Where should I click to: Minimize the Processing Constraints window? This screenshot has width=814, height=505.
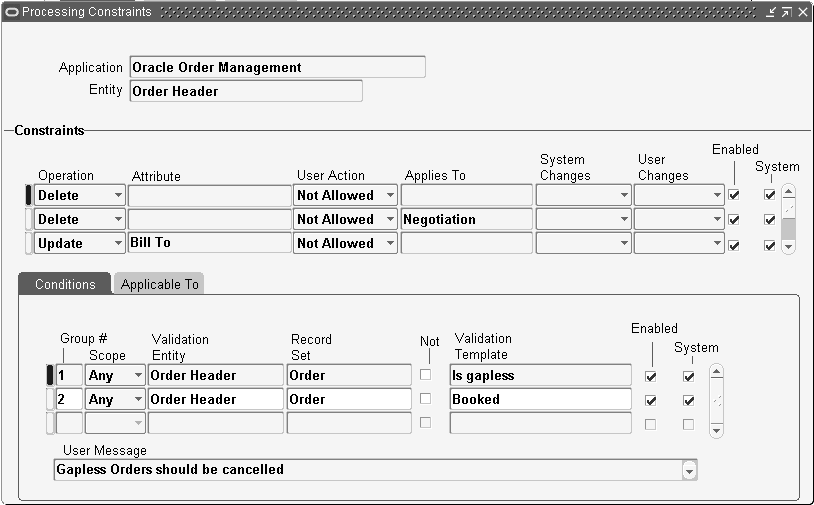pos(770,11)
